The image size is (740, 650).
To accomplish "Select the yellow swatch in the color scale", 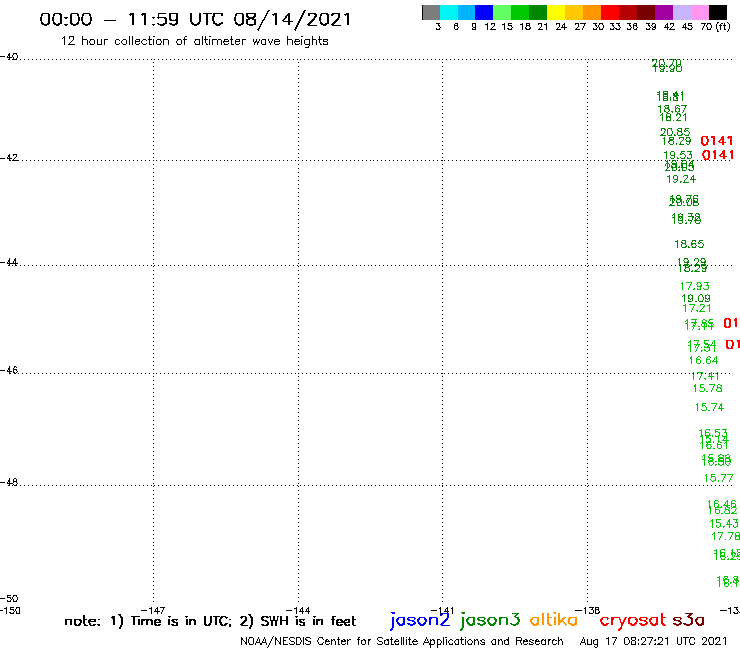I will (x=556, y=12).
